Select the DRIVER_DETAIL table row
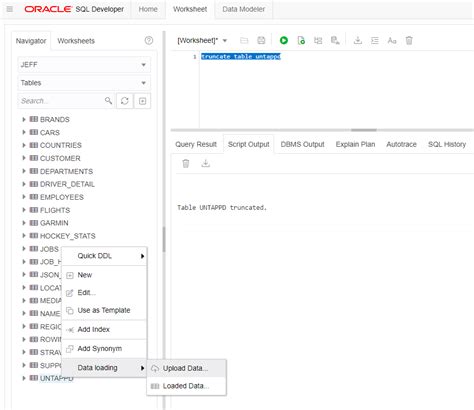The height and width of the screenshot is (410, 474). pyautogui.click(x=67, y=184)
